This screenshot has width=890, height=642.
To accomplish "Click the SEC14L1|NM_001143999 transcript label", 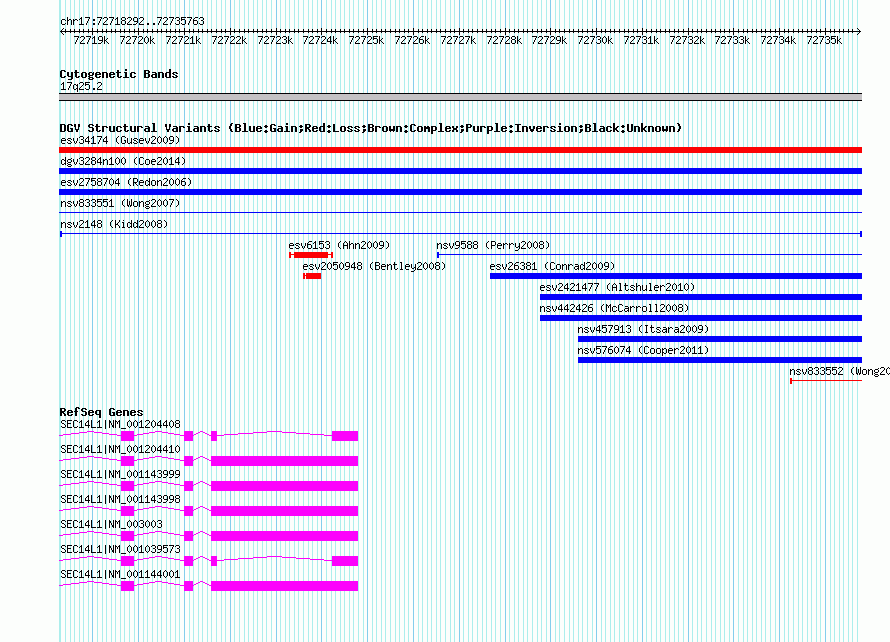I will (120, 475).
